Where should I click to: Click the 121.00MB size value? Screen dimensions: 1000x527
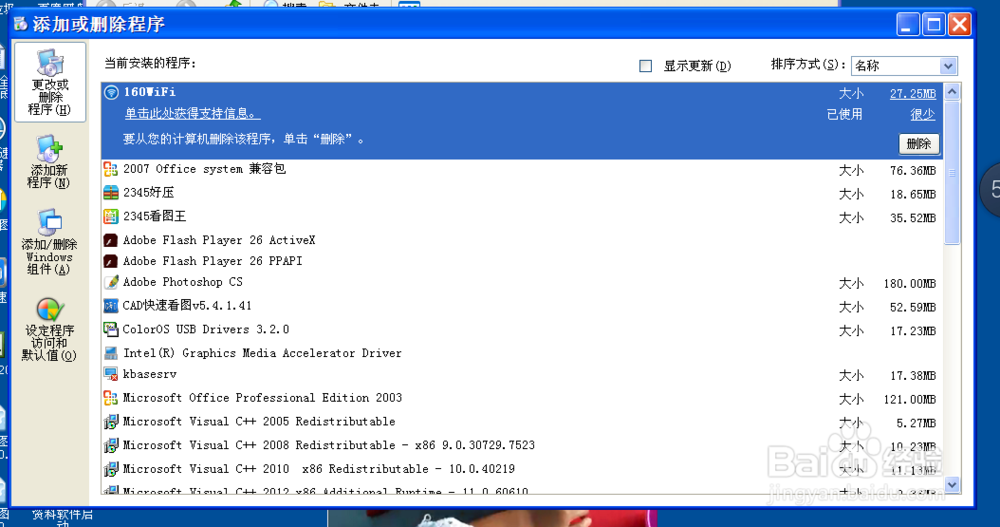coord(909,400)
